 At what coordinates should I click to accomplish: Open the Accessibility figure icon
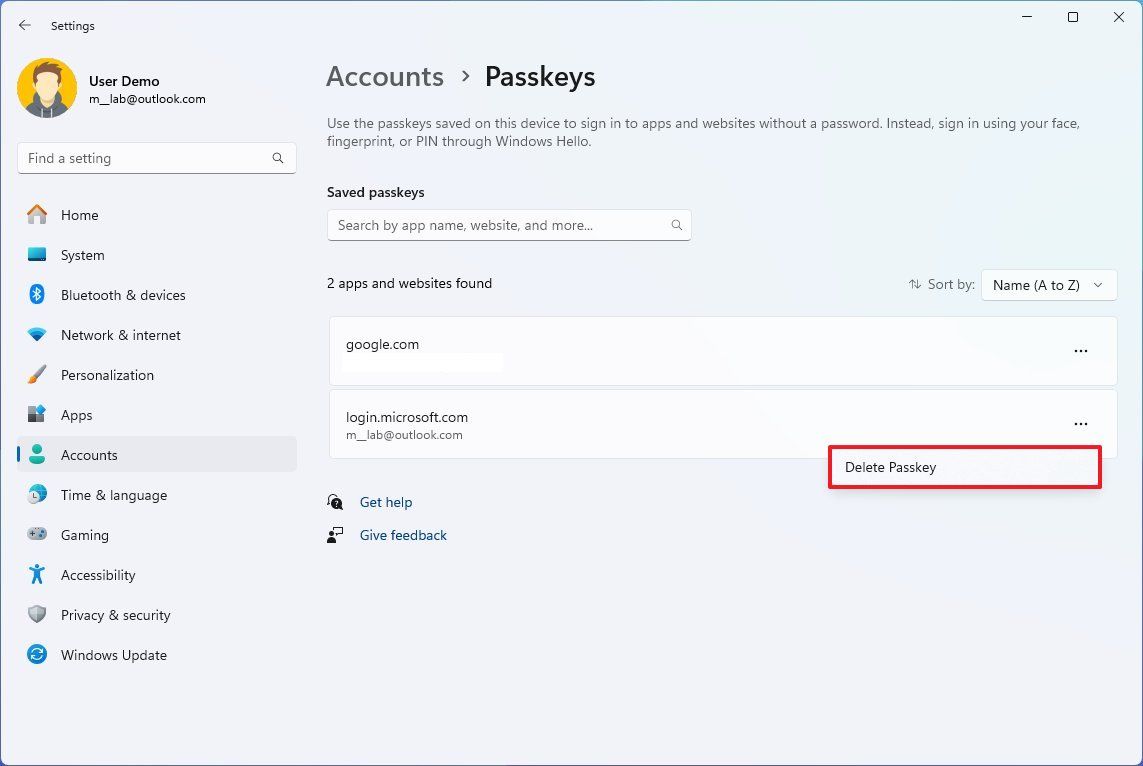pyautogui.click(x=37, y=575)
